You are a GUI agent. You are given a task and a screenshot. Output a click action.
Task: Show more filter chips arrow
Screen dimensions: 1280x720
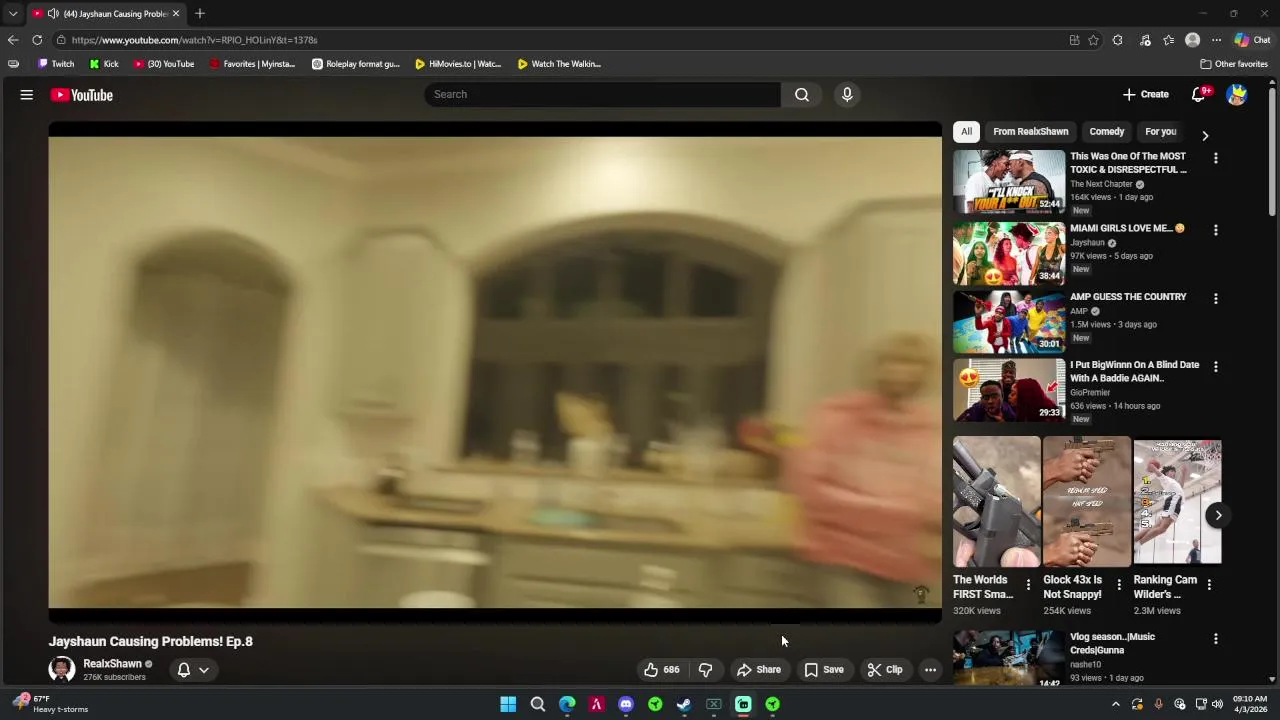1205,135
